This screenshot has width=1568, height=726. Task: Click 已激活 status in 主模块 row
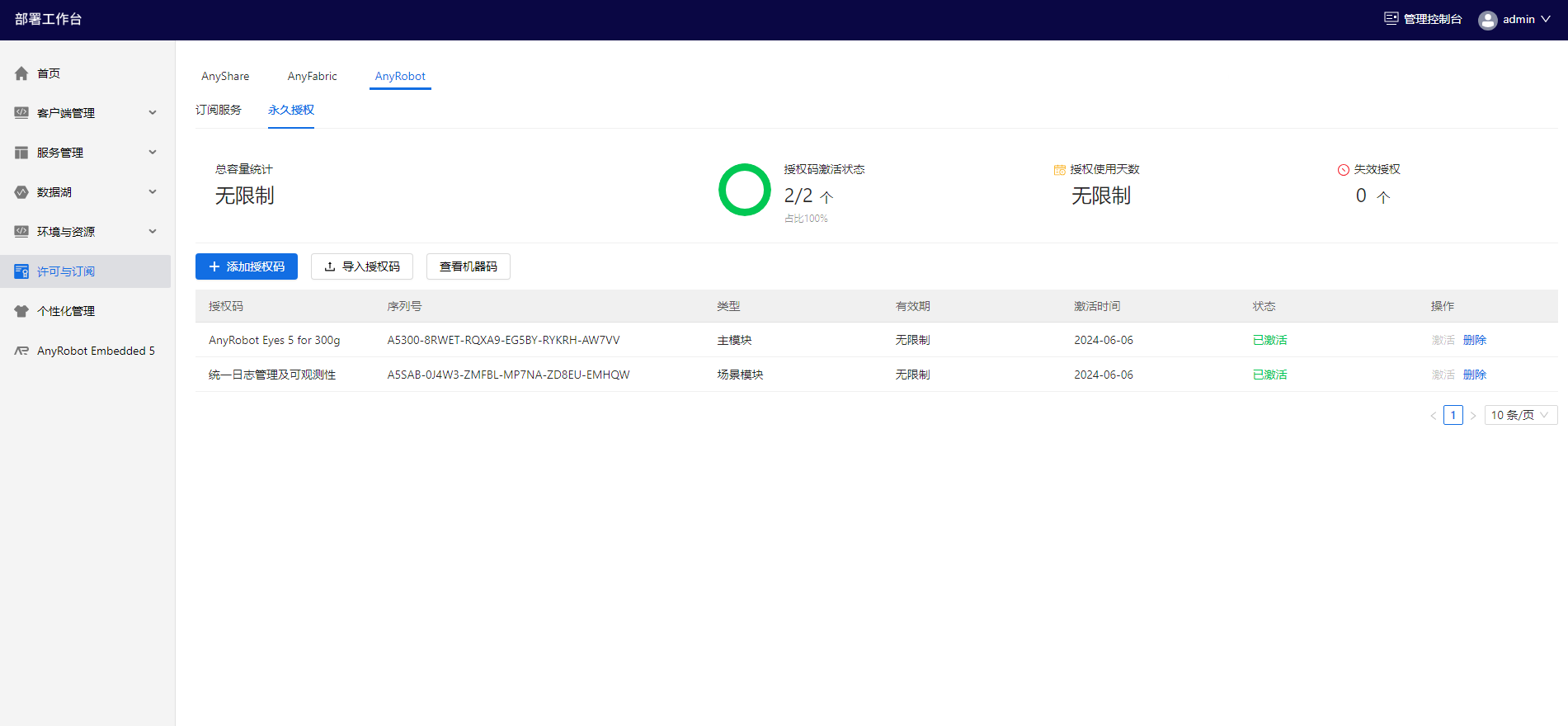1270,340
